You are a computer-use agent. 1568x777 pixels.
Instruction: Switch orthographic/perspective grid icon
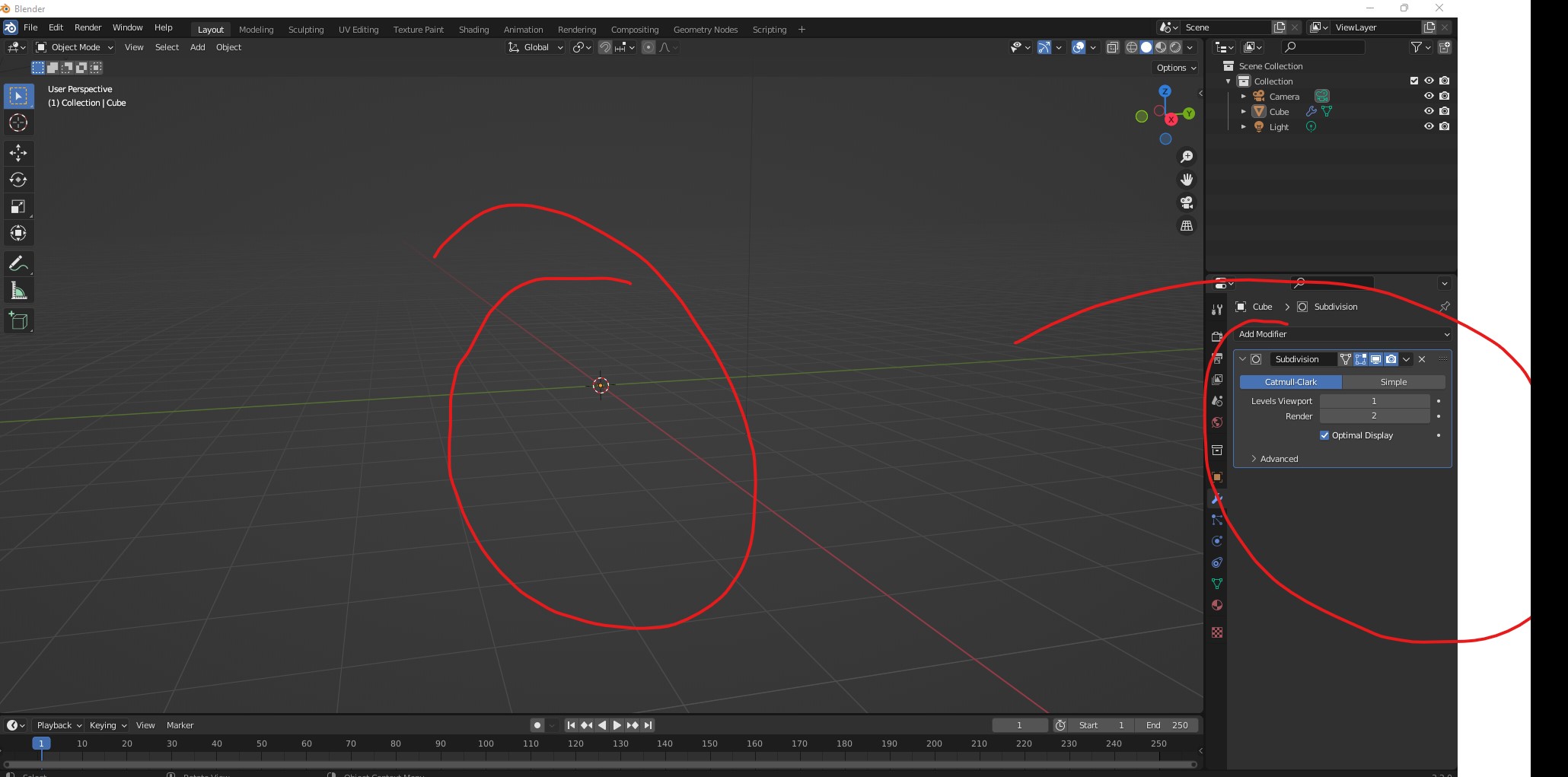tap(1187, 225)
